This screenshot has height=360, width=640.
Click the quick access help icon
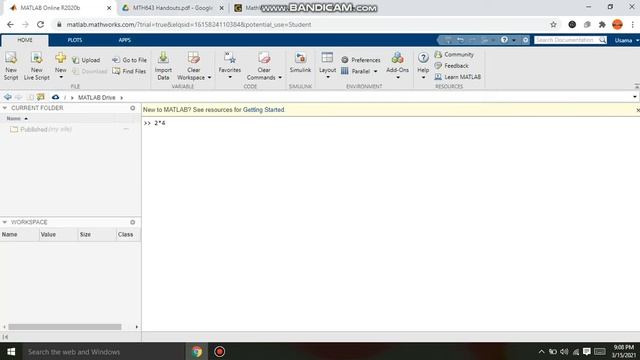[504, 40]
